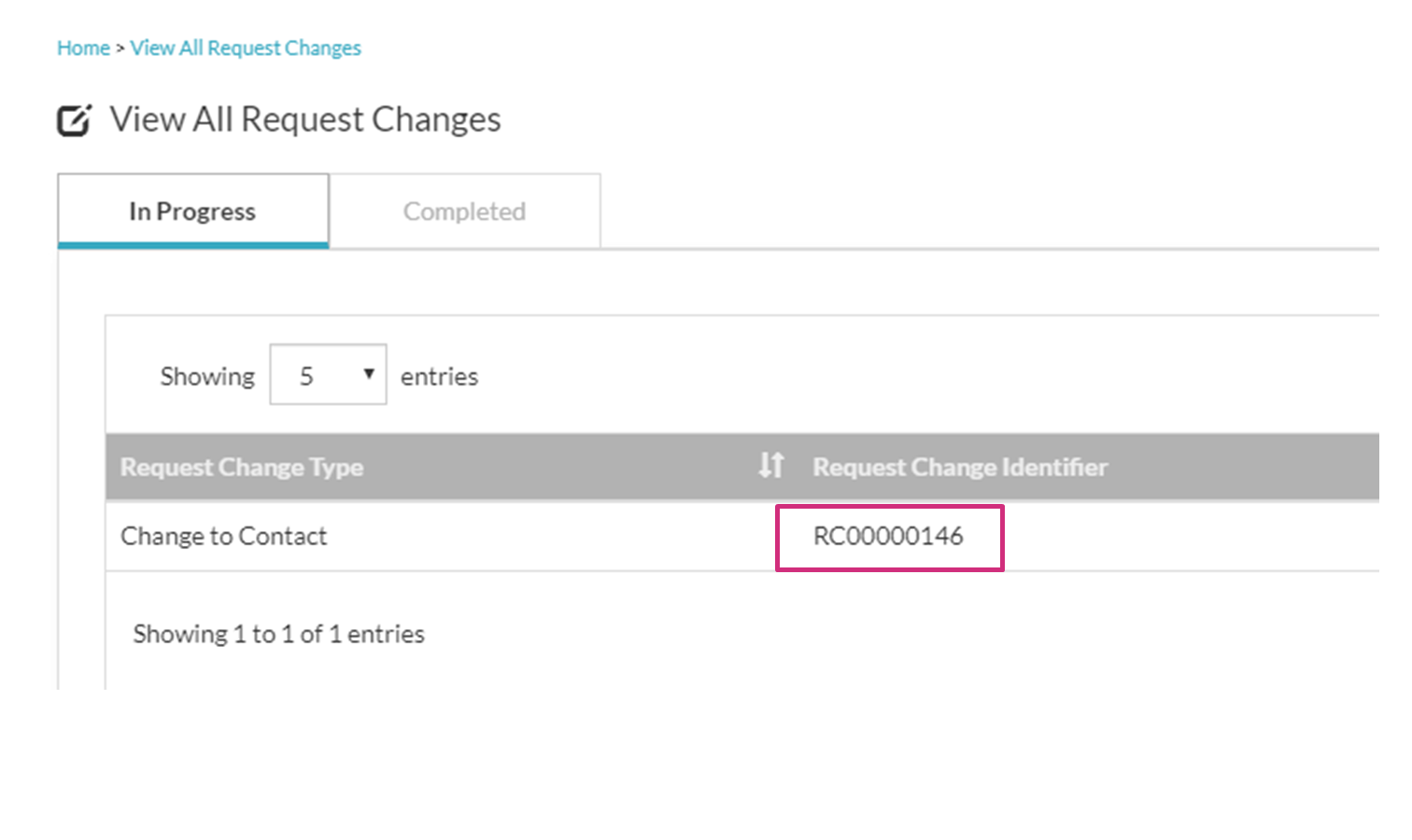Click the edit icon beside the page title

74,120
